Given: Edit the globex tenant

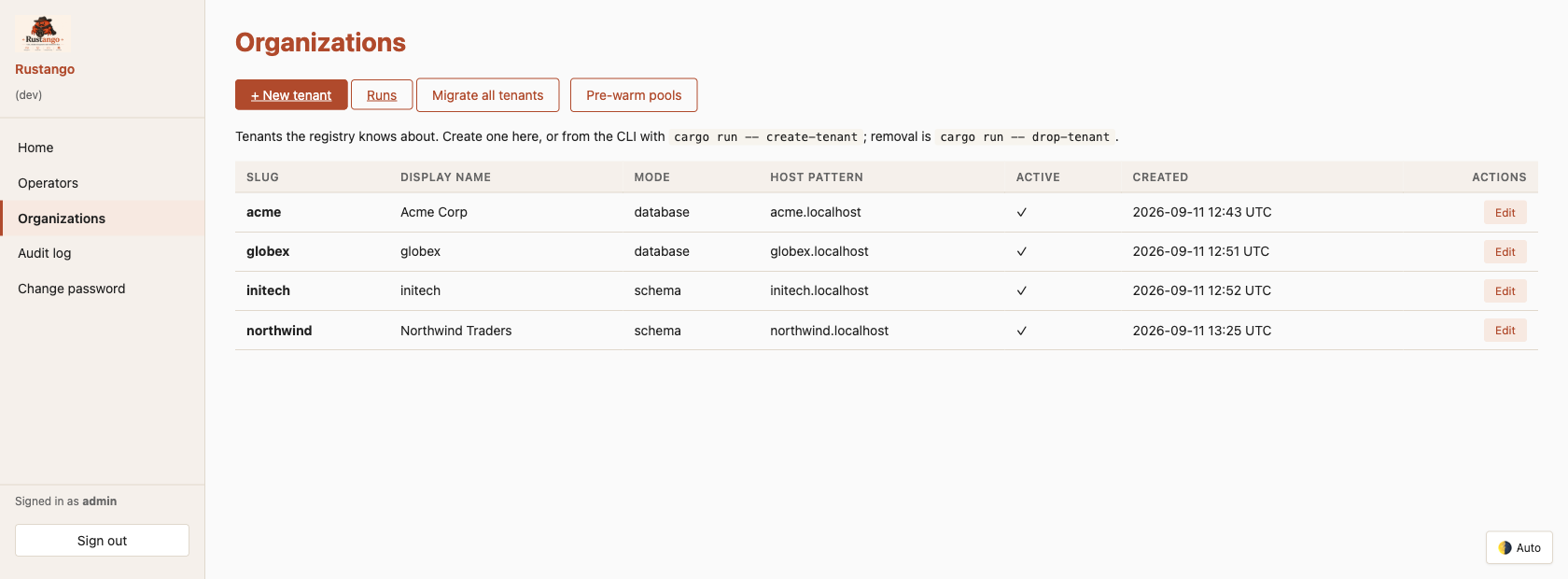Looking at the screenshot, I should [1505, 252].
